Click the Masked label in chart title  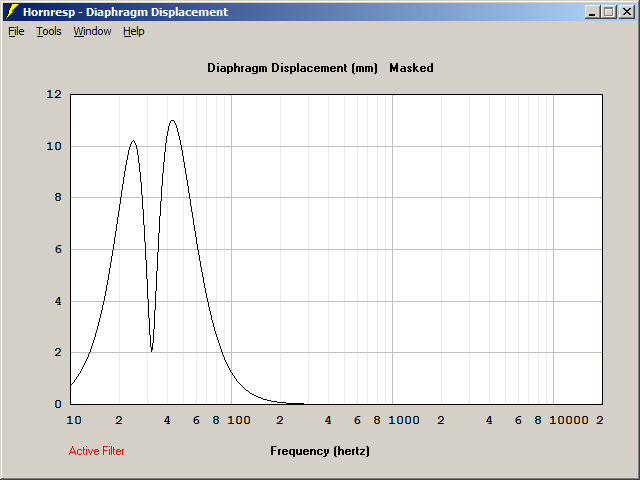click(411, 68)
